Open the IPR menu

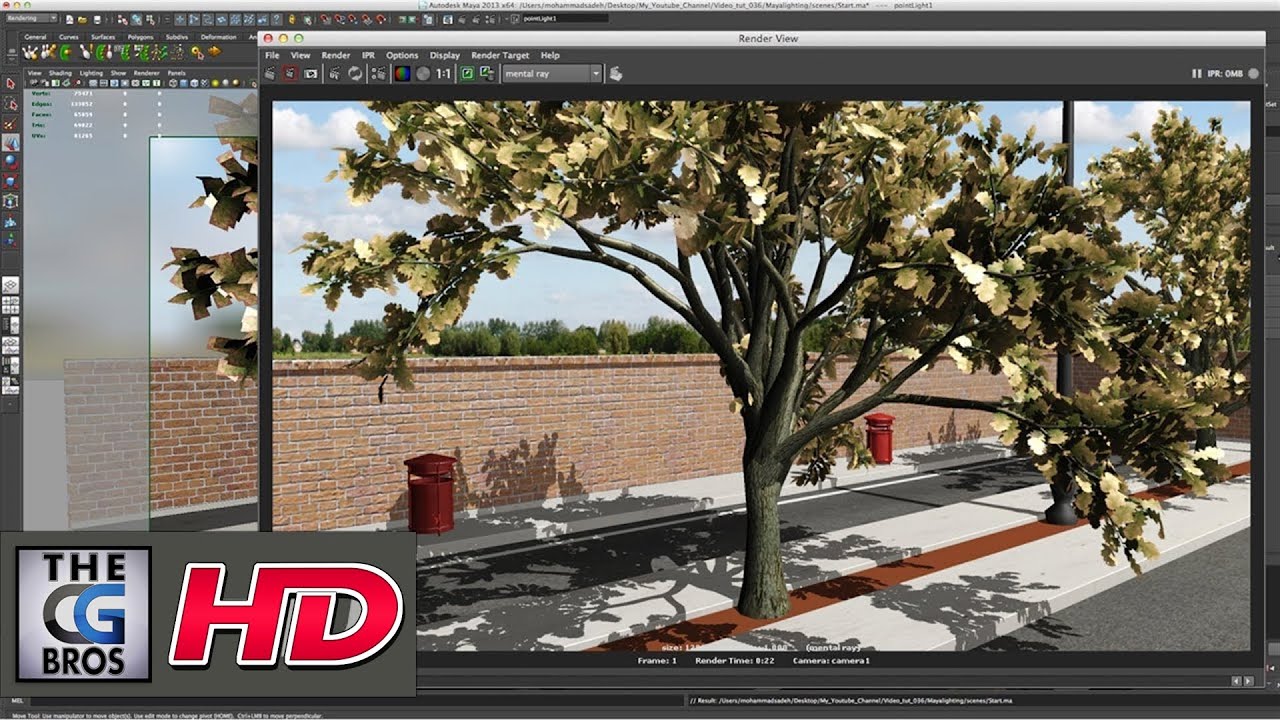(x=368, y=55)
